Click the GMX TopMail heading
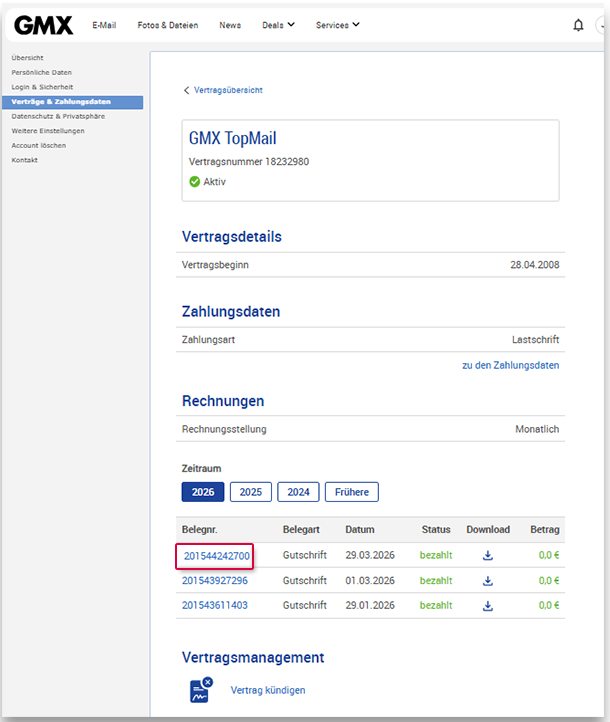 232,138
